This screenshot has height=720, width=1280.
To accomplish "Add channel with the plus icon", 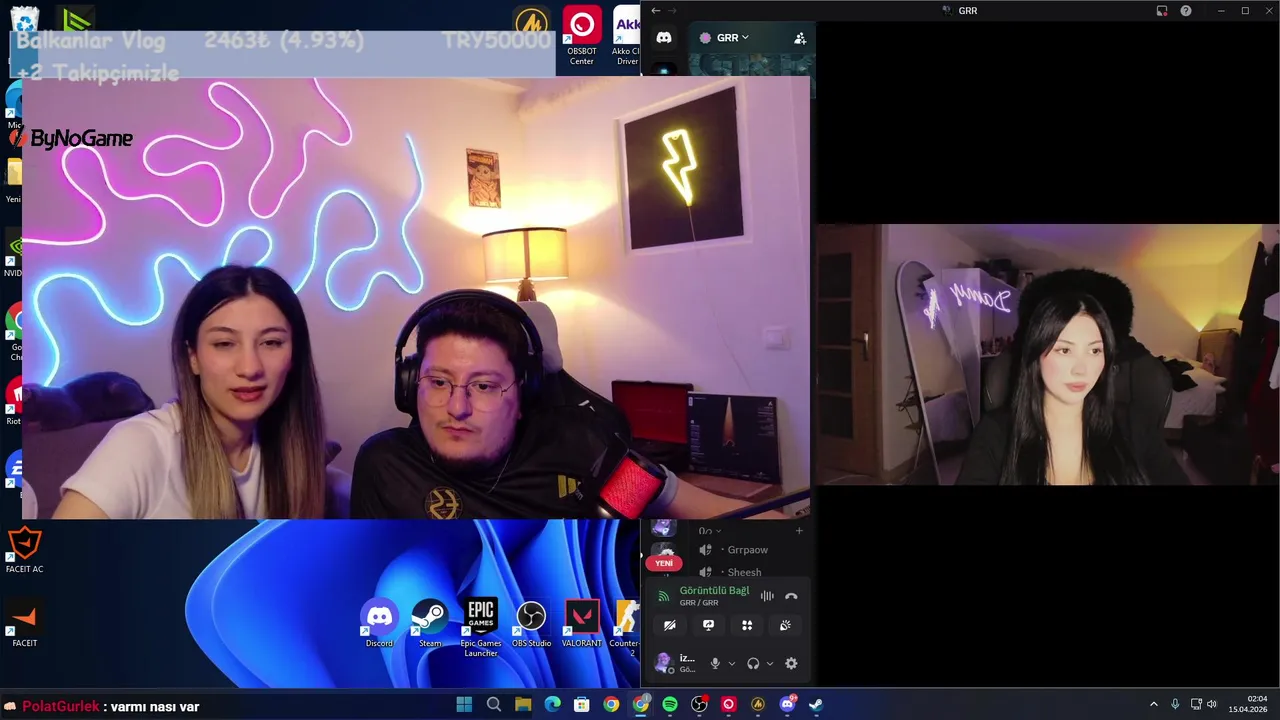I will pyautogui.click(x=799, y=531).
